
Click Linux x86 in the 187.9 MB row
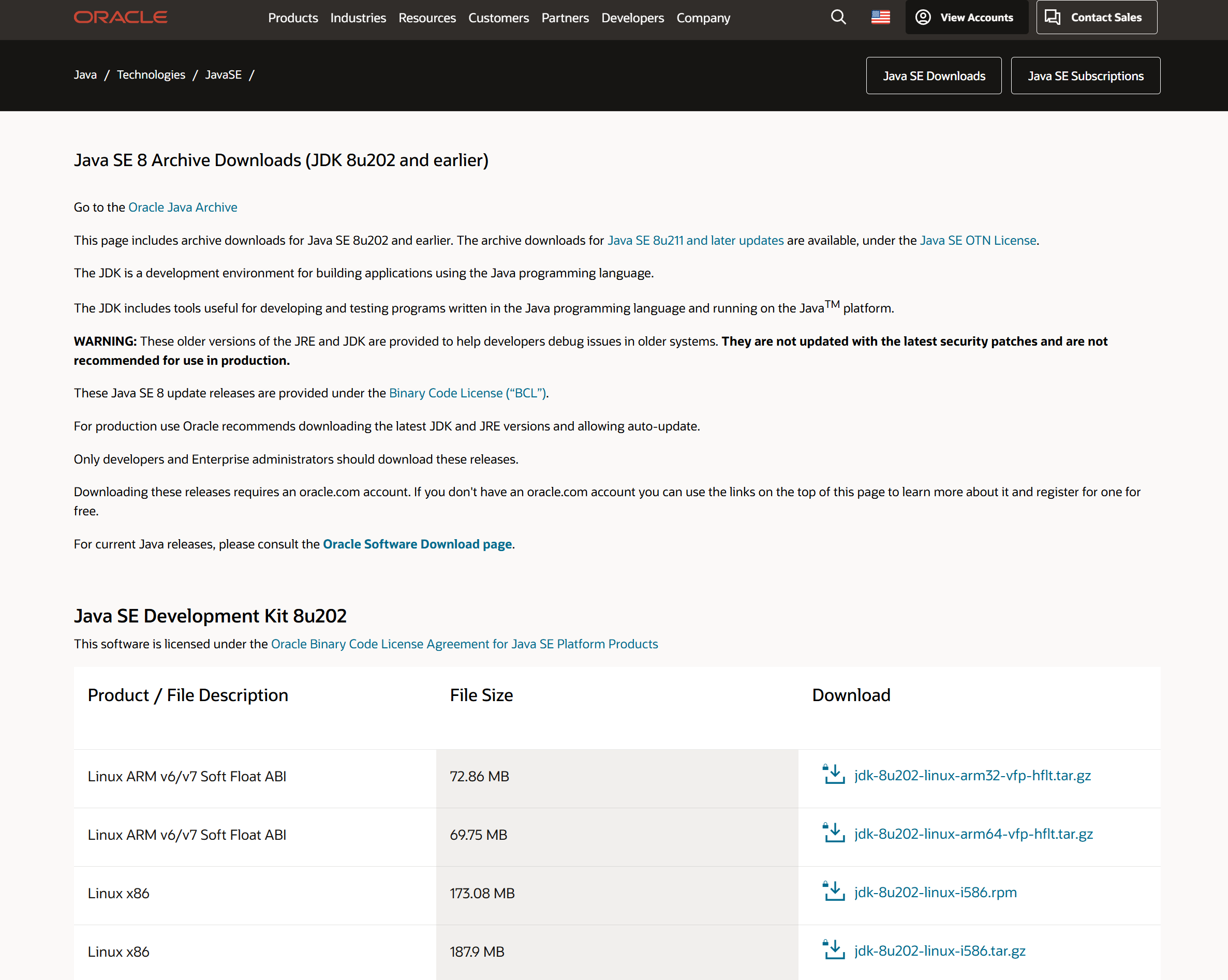point(119,952)
